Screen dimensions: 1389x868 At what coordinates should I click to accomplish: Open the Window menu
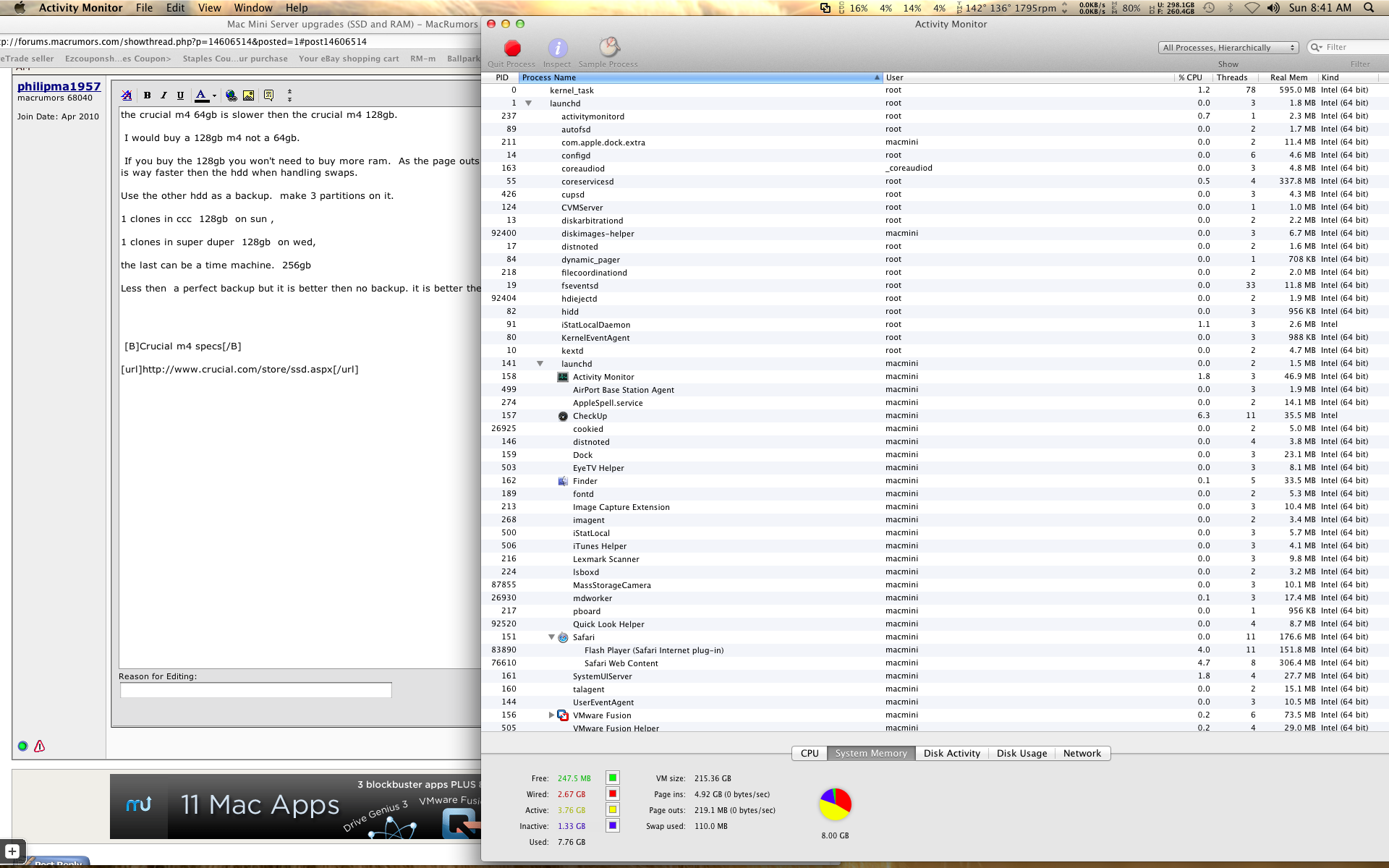253,8
